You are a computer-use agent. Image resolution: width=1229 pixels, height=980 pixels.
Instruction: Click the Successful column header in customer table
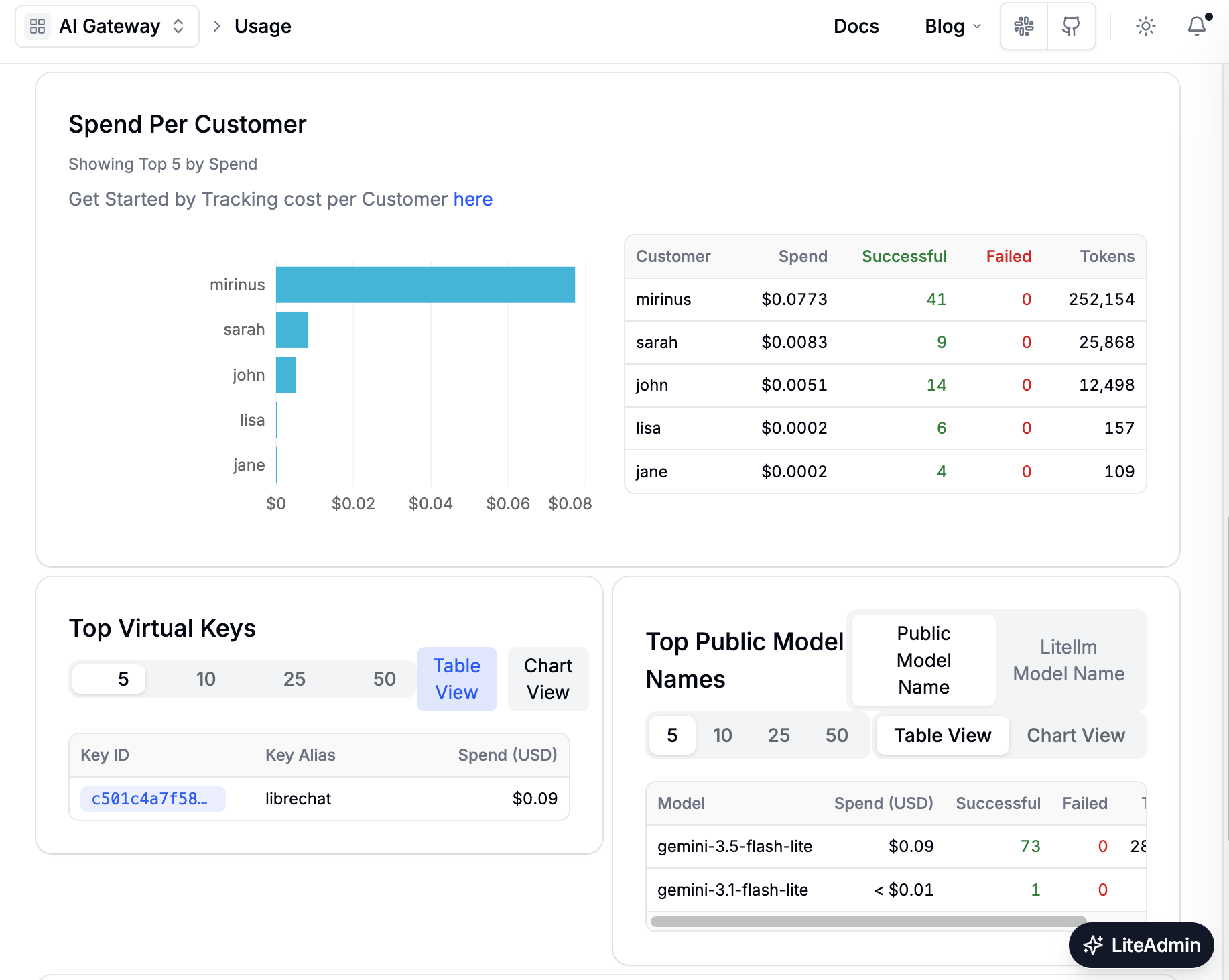tap(904, 257)
